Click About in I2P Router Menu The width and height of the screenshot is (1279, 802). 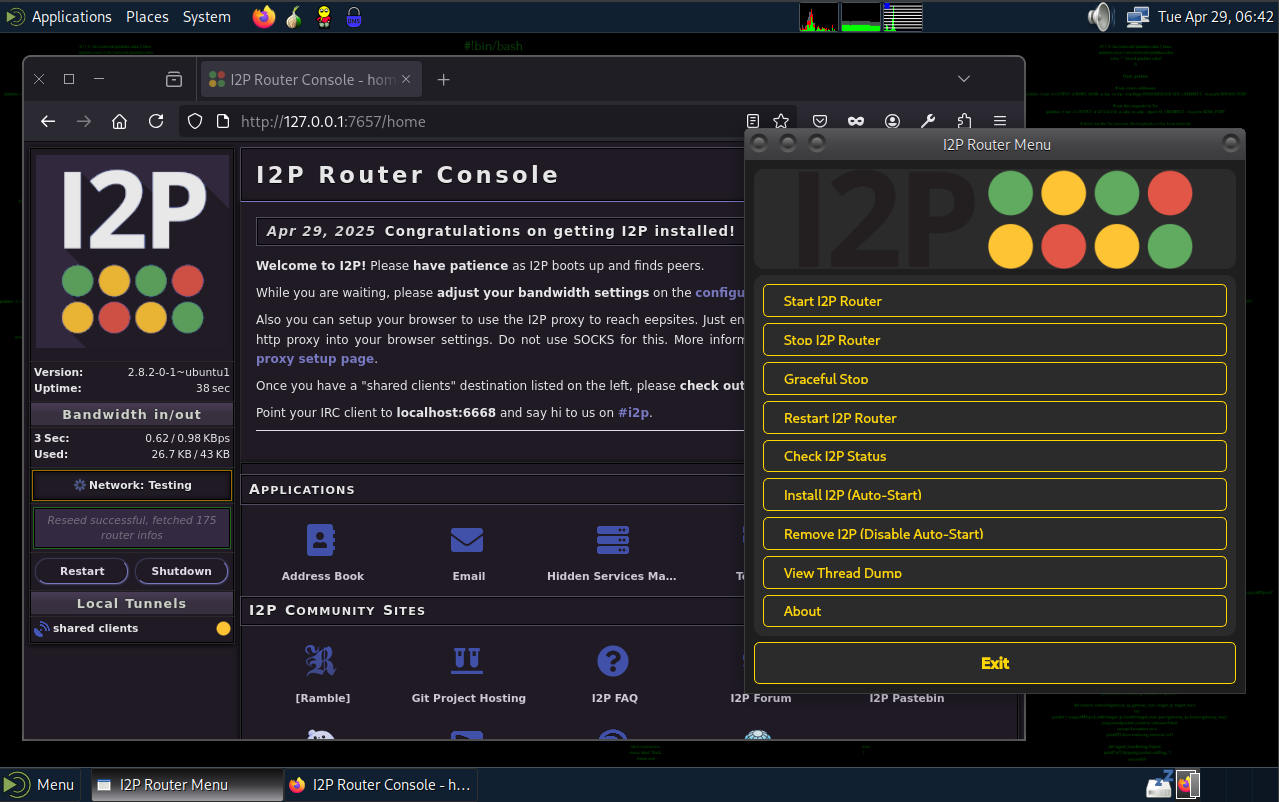tap(995, 611)
